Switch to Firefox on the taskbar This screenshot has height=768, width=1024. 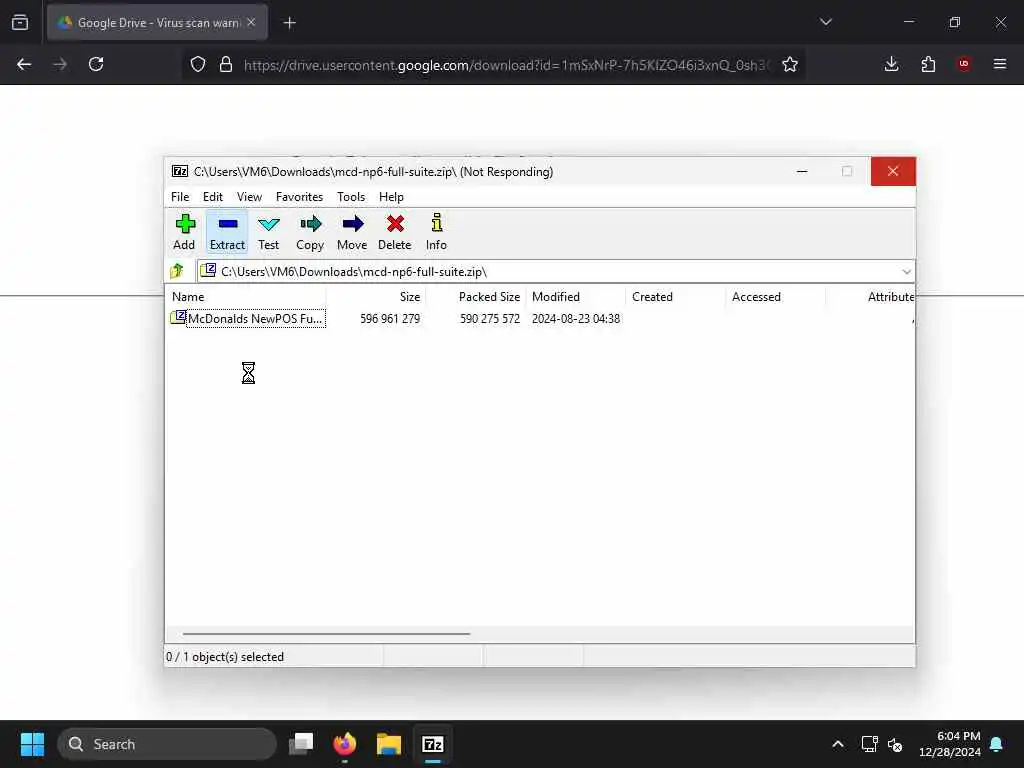[x=345, y=744]
